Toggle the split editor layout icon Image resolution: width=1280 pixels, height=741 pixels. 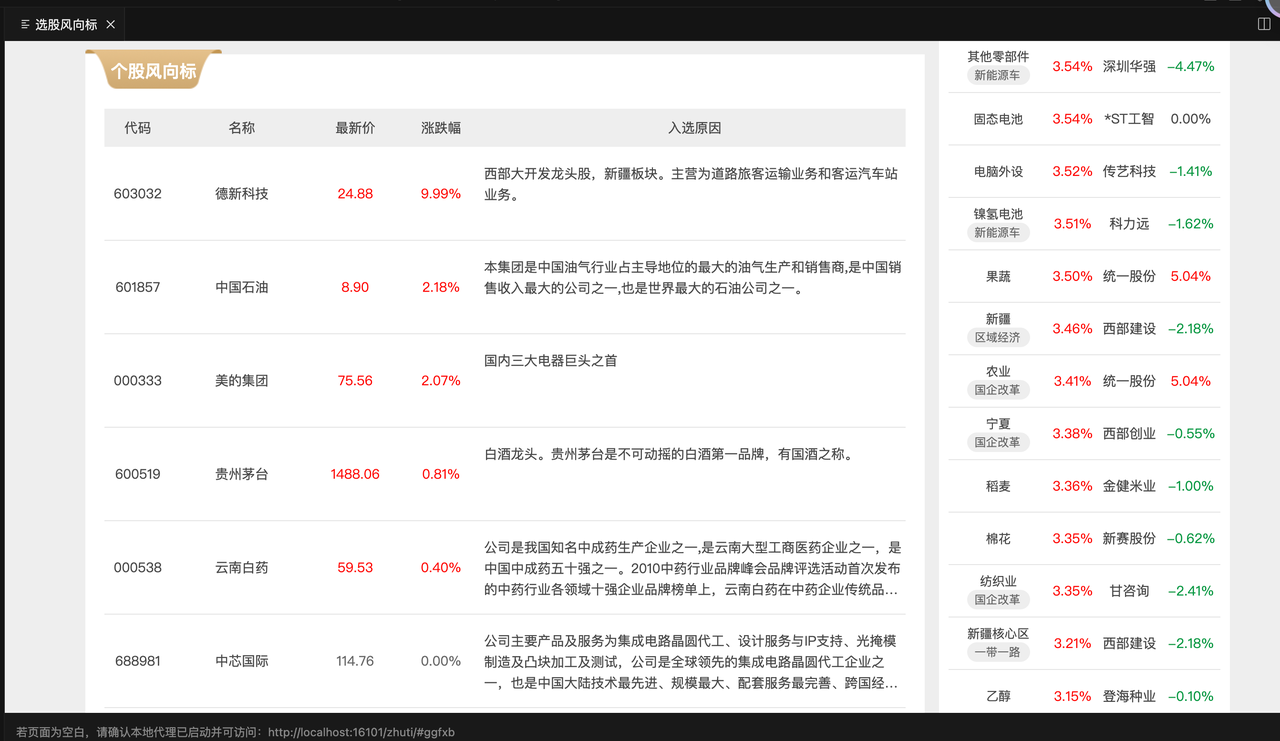tap(1263, 24)
